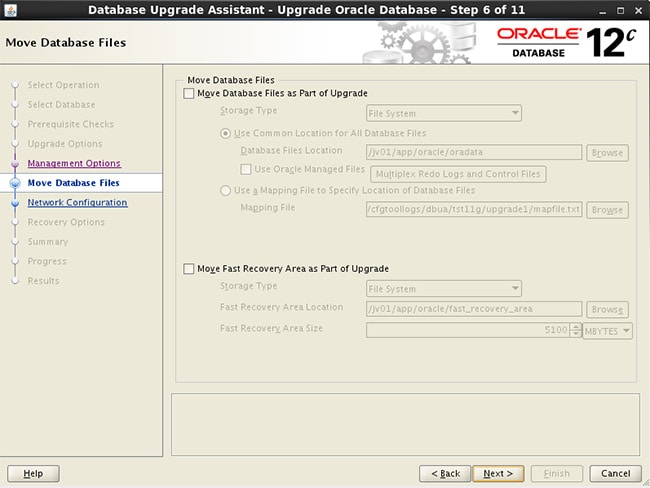Screen dimensions: 650x488
Task: Close the Database Upgrade Assistant window
Action: coord(638,11)
